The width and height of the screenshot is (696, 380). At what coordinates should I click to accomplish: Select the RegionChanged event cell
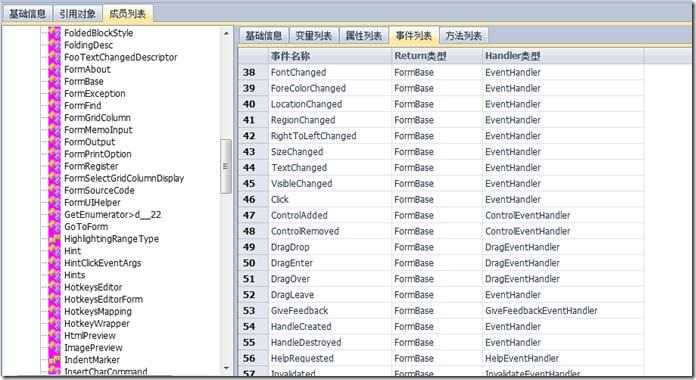(x=330, y=120)
